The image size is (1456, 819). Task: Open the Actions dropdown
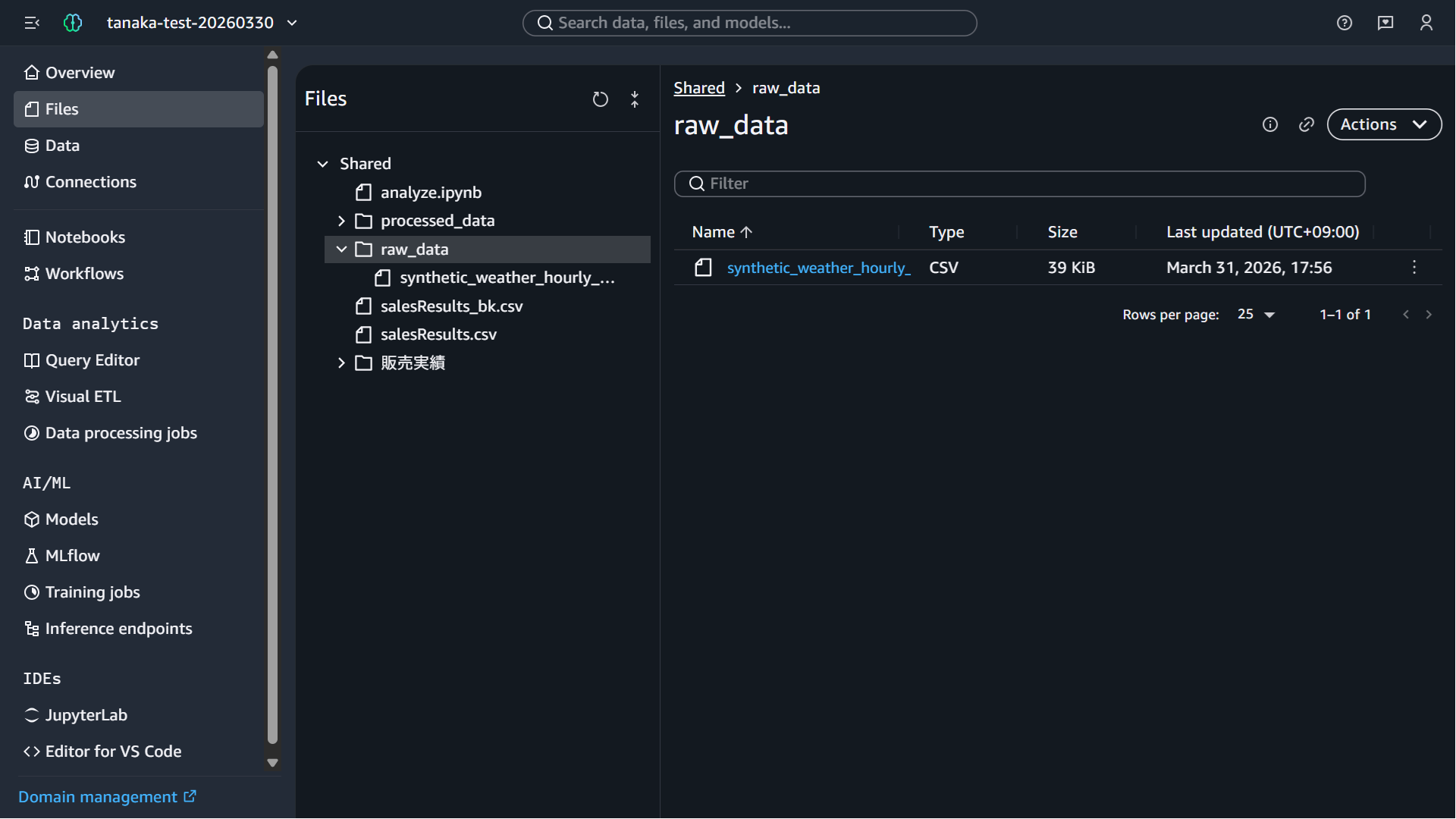(x=1384, y=124)
